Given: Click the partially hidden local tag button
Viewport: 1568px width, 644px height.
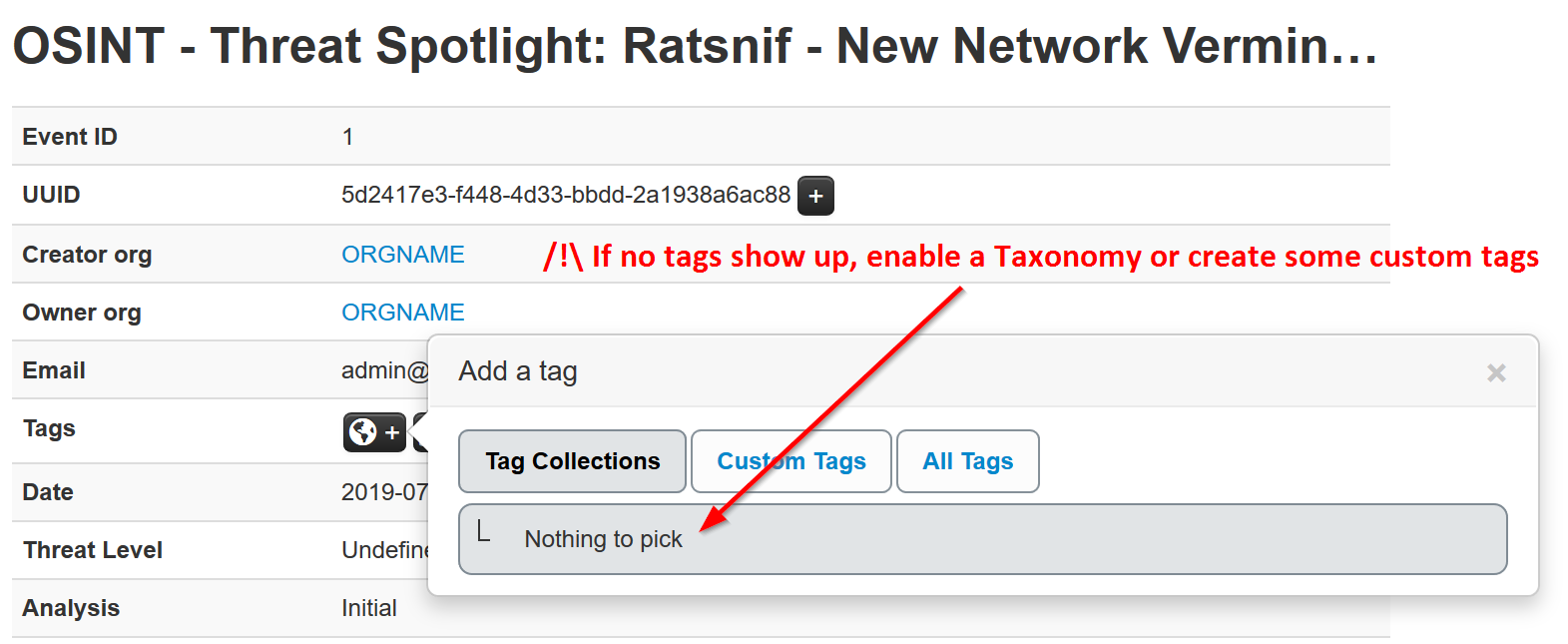Looking at the screenshot, I should (x=420, y=432).
